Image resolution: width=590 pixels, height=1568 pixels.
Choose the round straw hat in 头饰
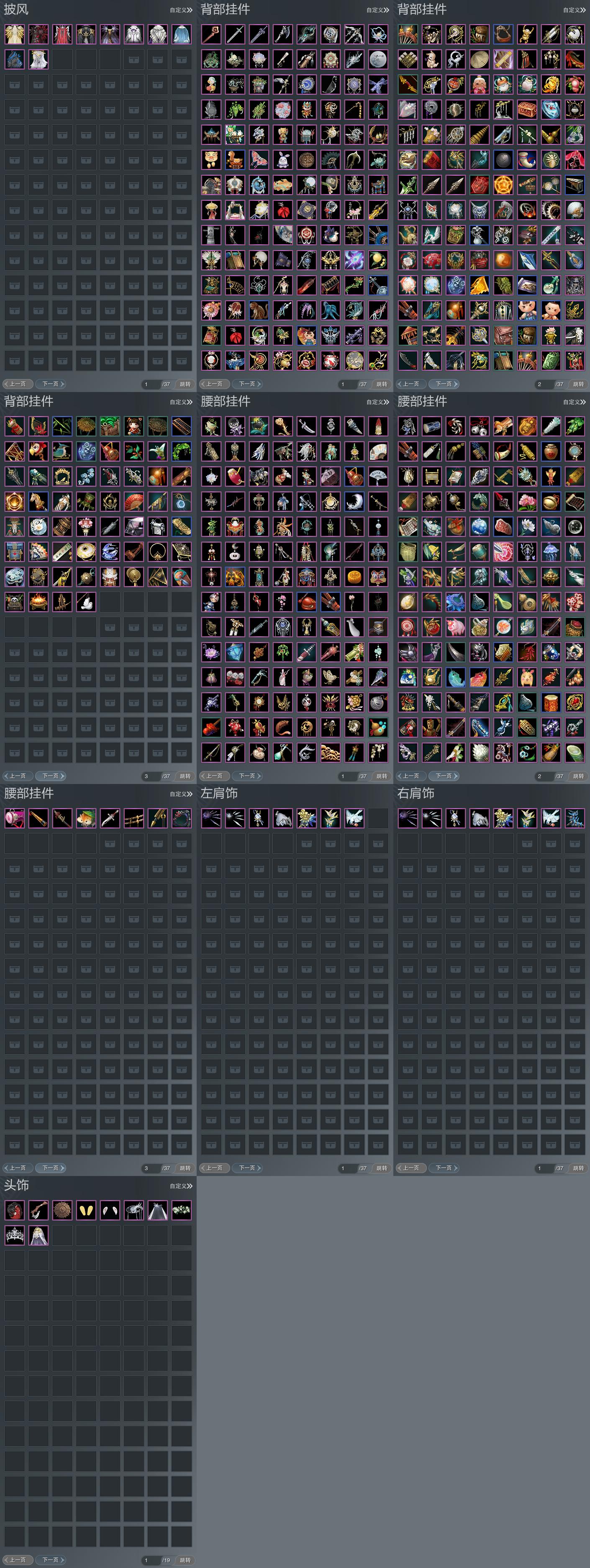tap(62, 1210)
